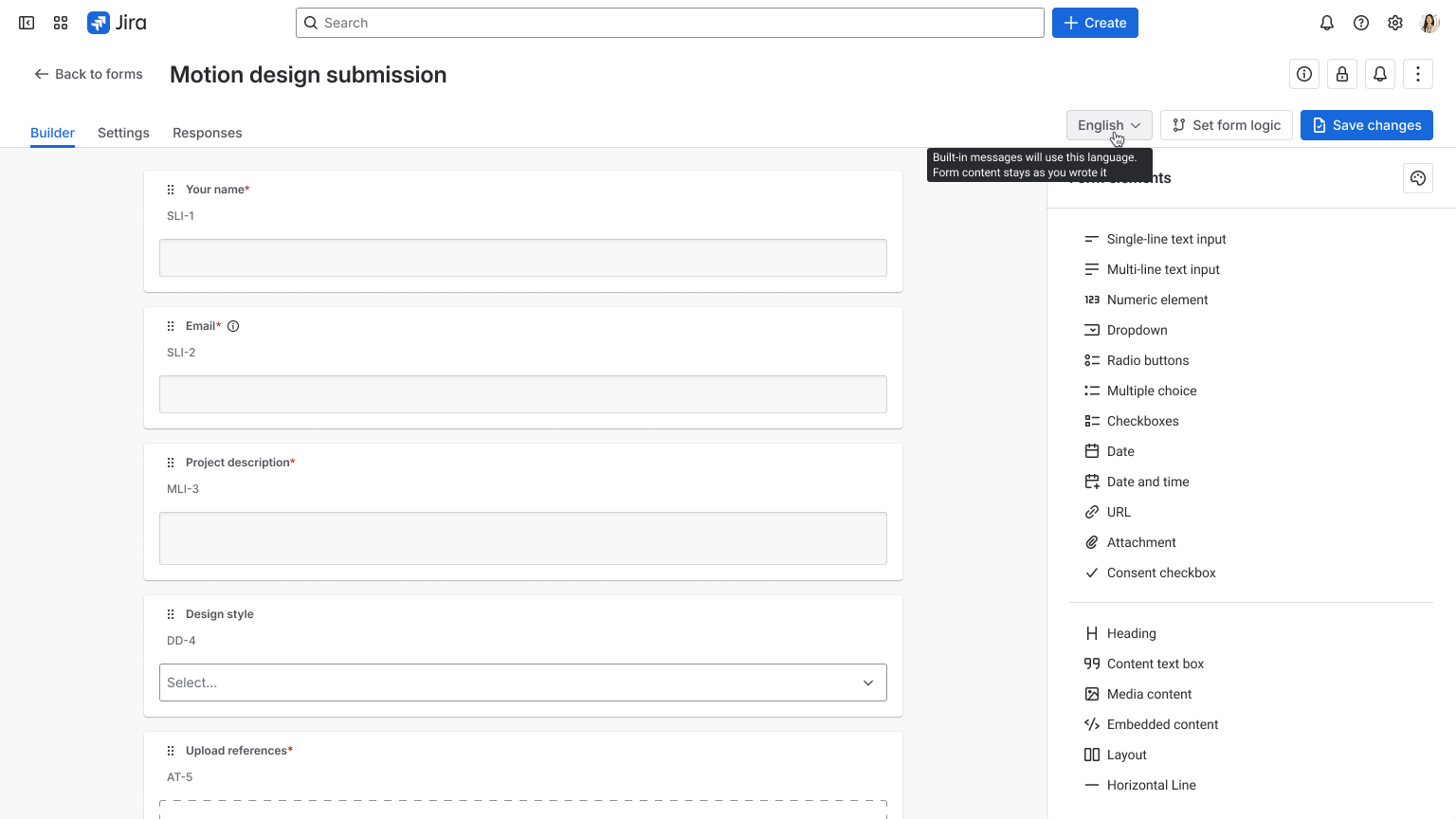Open the Design style Select dropdown
1456x819 pixels.
[x=523, y=682]
